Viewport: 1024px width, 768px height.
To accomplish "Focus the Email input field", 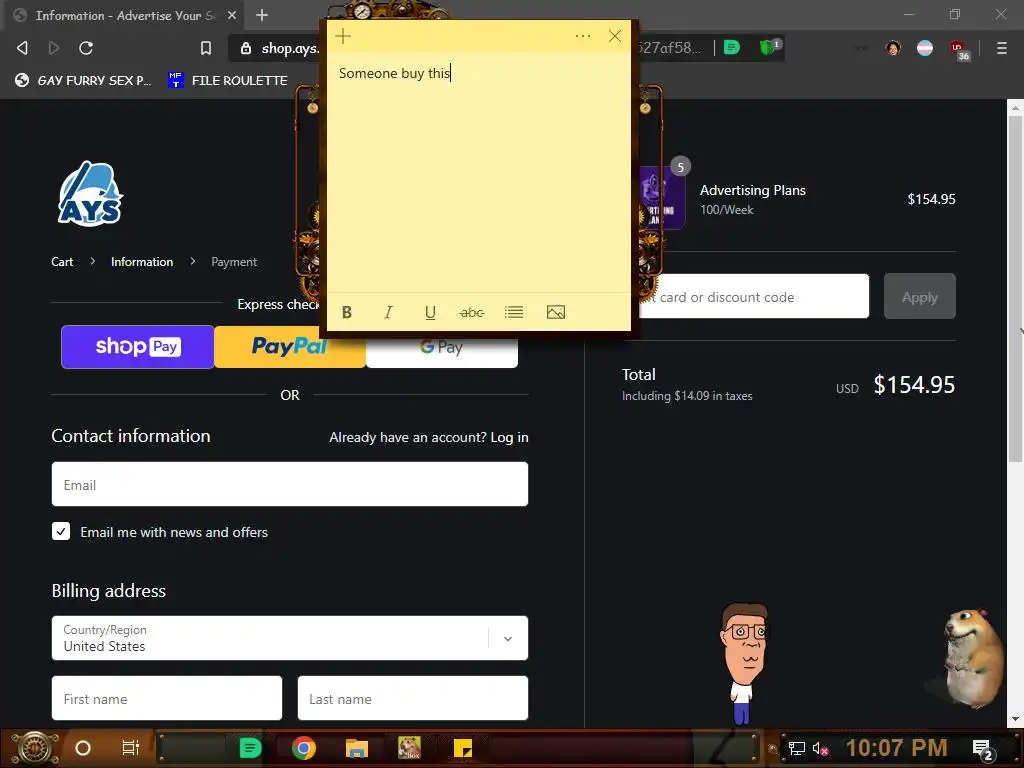I will click(x=290, y=484).
